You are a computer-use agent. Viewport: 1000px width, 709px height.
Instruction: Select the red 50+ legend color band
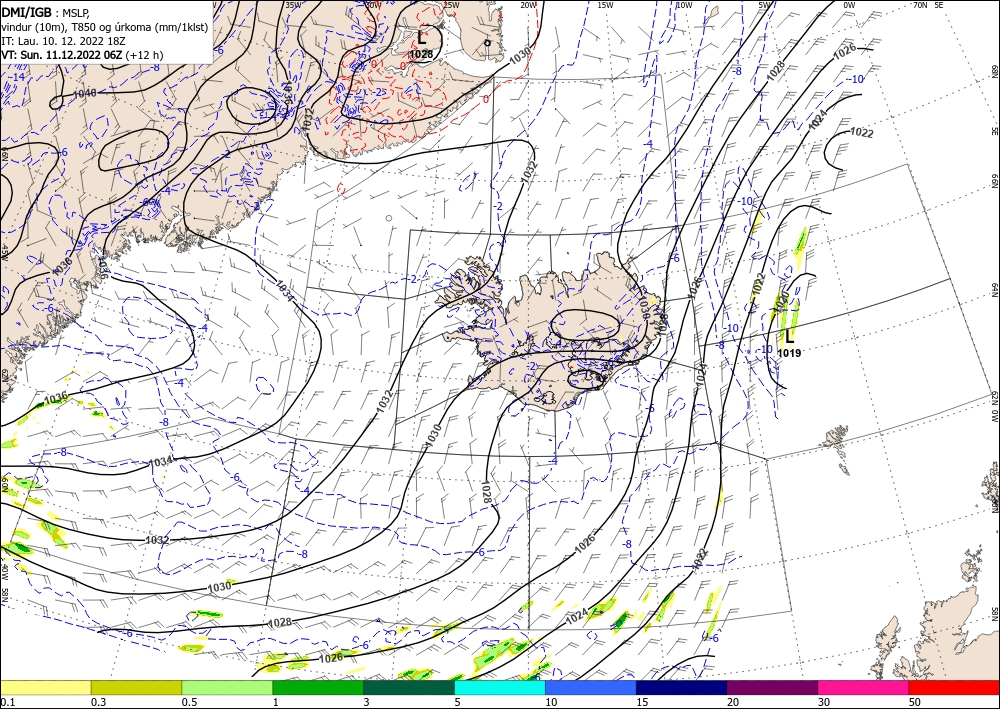954,687
